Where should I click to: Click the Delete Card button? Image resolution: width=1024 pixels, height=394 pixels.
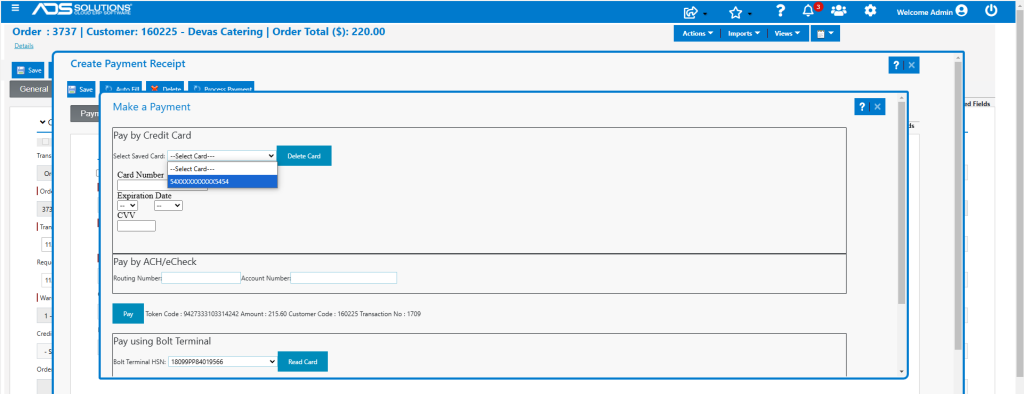click(304, 156)
